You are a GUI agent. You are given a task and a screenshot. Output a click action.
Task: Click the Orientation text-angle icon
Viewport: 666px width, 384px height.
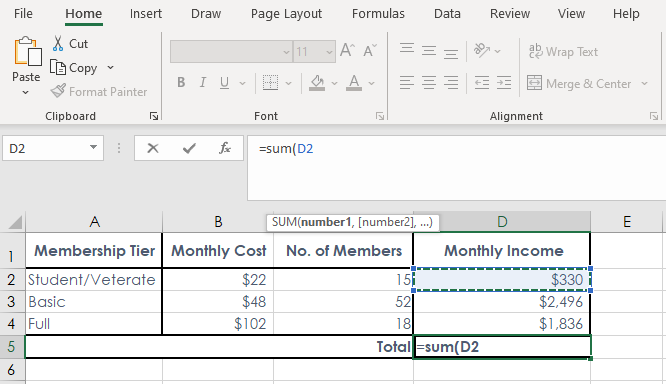482,51
